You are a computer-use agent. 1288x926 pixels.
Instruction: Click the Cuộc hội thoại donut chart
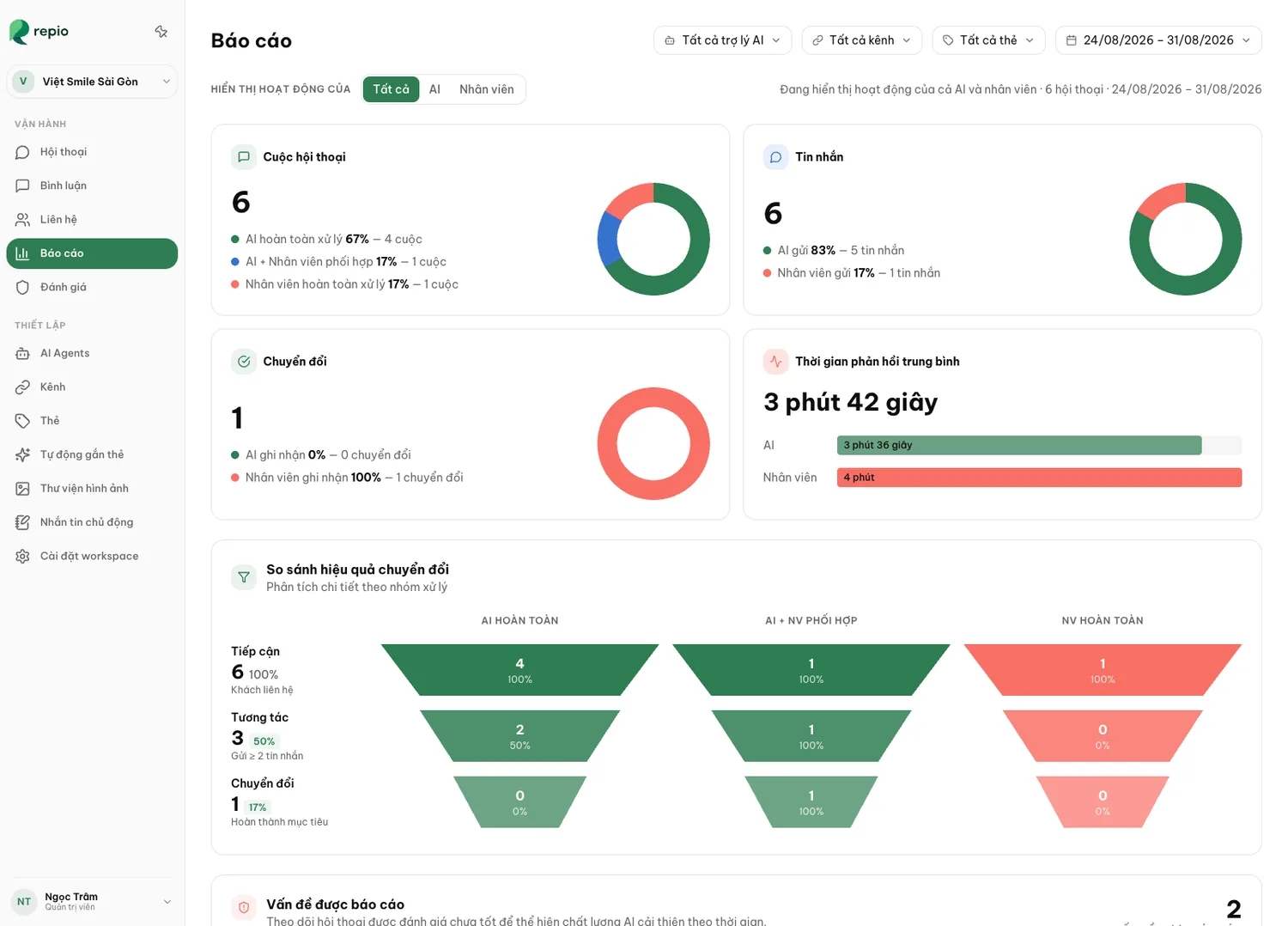tap(653, 239)
